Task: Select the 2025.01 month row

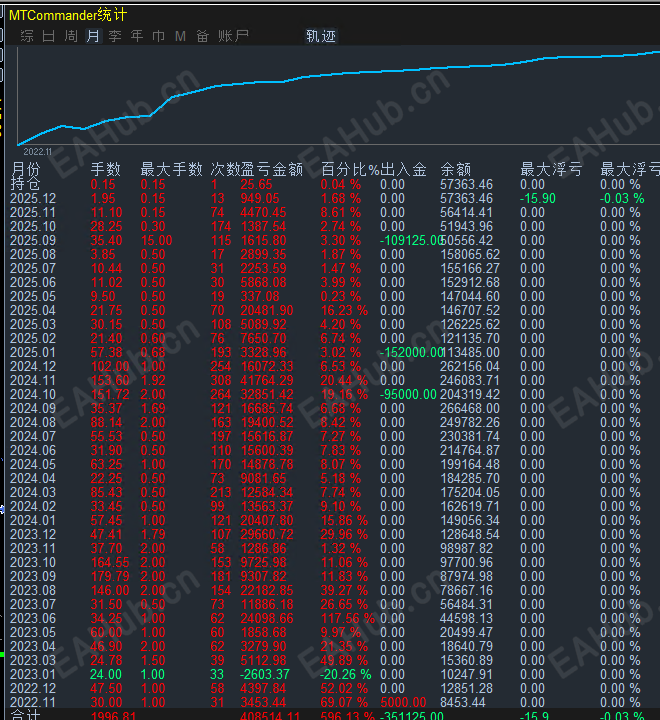Action: 330,352
